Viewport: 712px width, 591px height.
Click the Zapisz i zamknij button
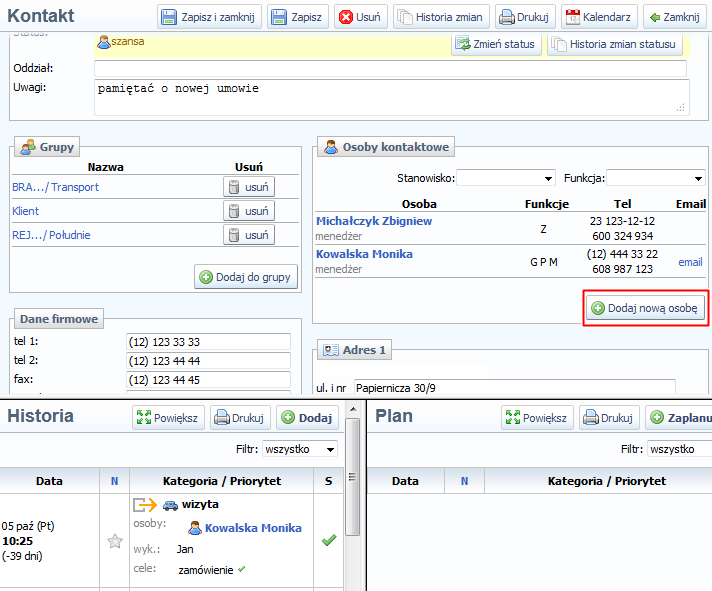(210, 17)
